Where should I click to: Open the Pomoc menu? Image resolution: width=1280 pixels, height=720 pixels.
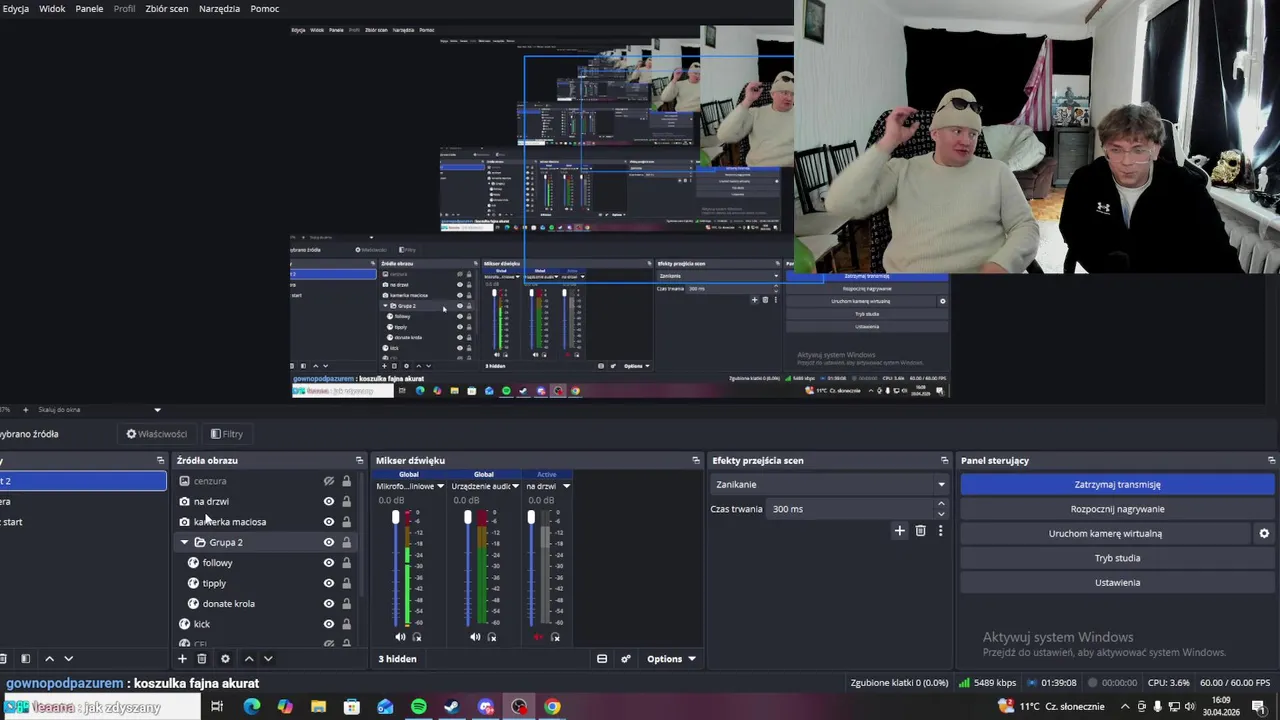coord(265,9)
